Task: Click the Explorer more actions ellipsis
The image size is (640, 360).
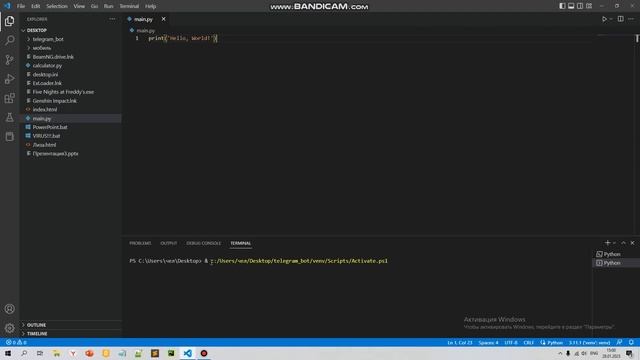Action: point(112,19)
